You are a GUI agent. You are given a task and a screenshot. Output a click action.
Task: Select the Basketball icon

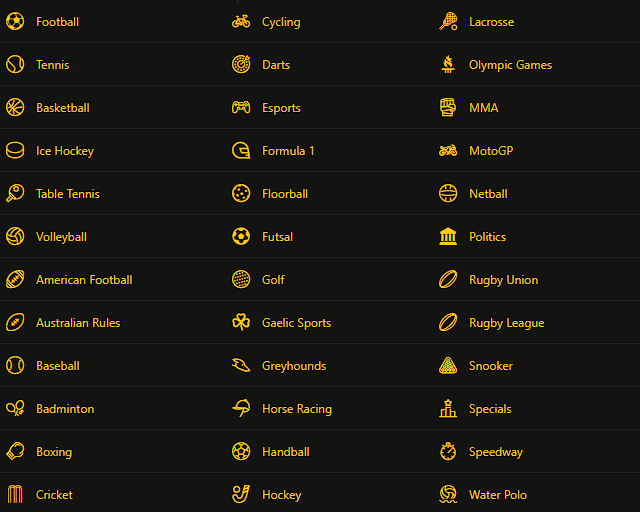(15, 107)
